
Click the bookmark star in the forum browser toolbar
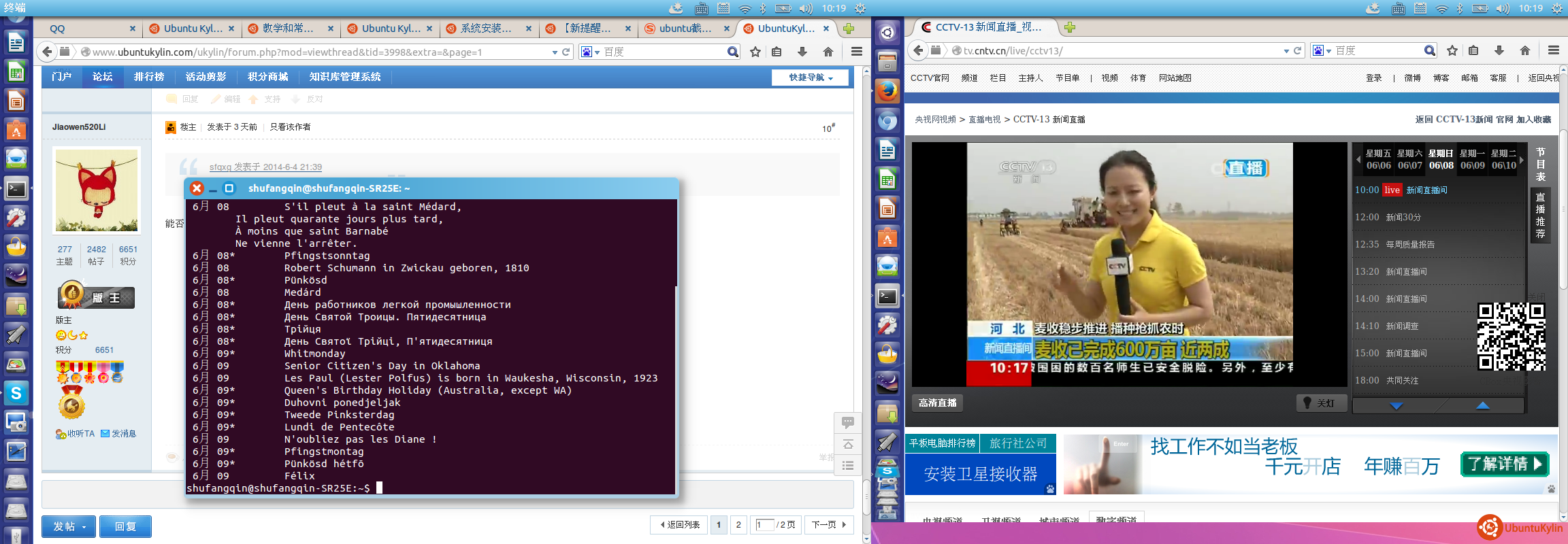pos(755,52)
